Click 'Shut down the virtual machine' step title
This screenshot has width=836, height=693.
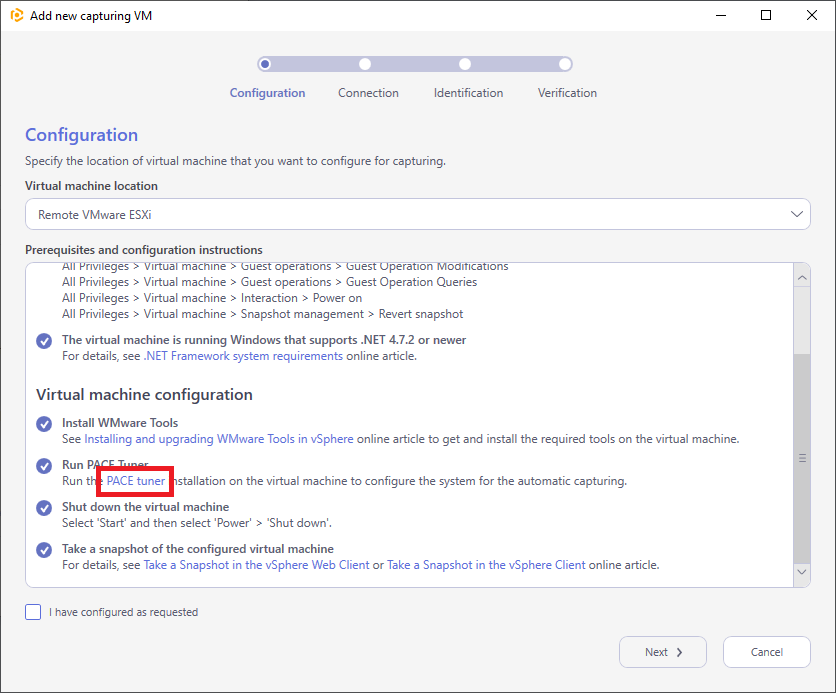pos(146,507)
